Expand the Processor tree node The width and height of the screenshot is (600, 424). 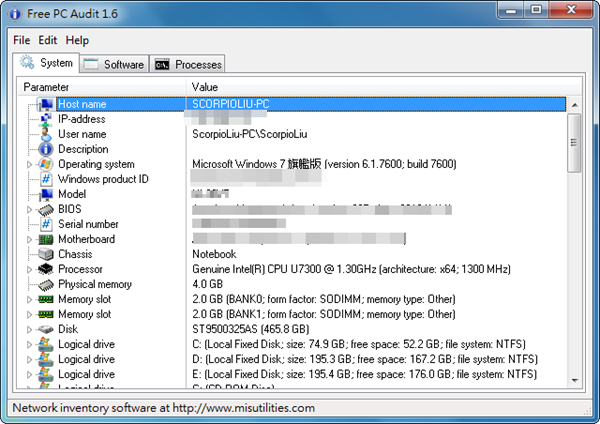[x=29, y=269]
